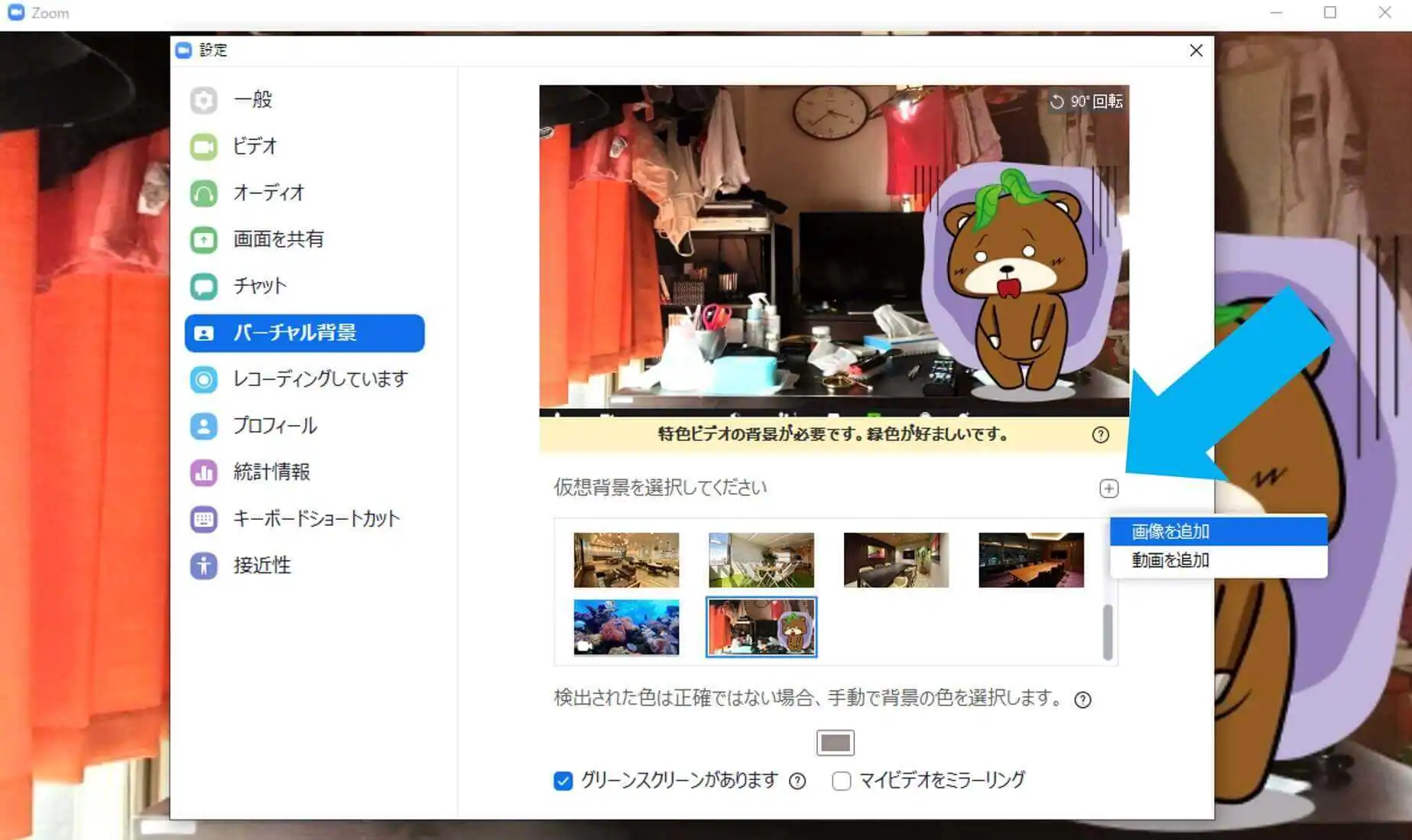
Task: Click the background list scrollbar
Action: point(1108,631)
